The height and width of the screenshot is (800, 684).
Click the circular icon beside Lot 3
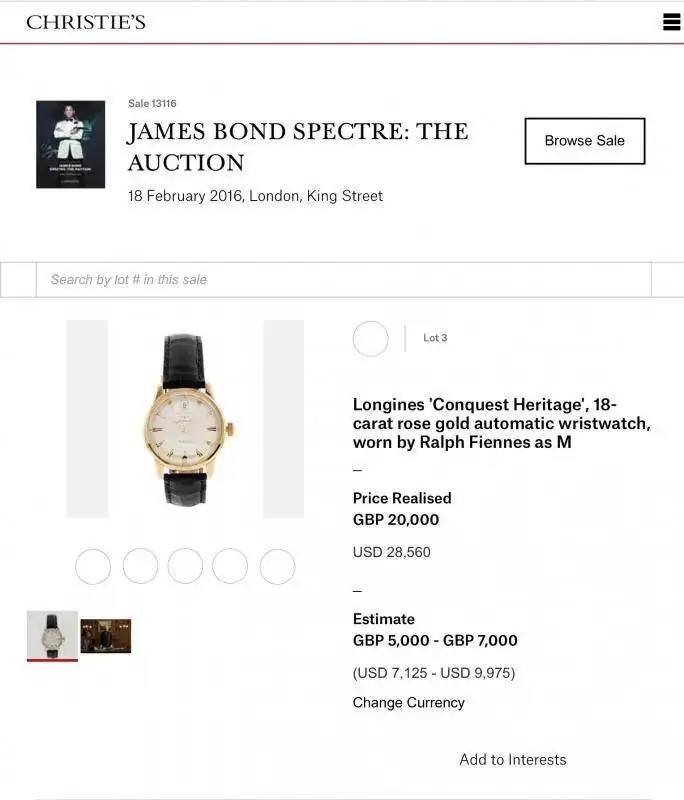pyautogui.click(x=370, y=339)
